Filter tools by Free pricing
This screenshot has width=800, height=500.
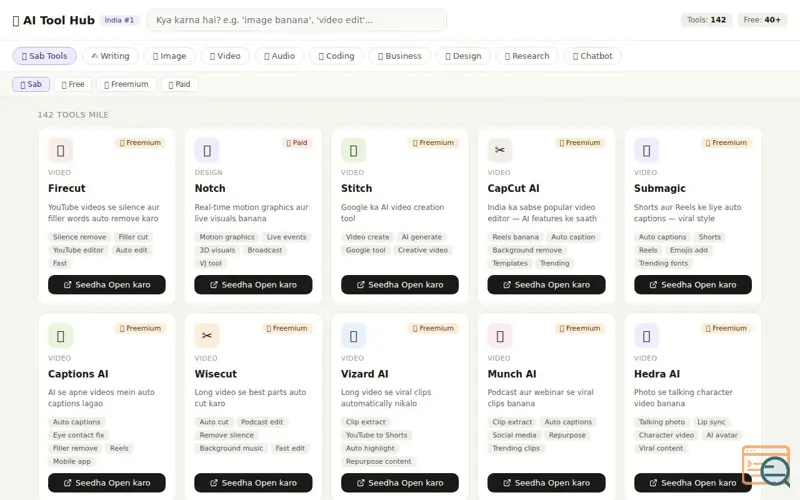(x=73, y=84)
